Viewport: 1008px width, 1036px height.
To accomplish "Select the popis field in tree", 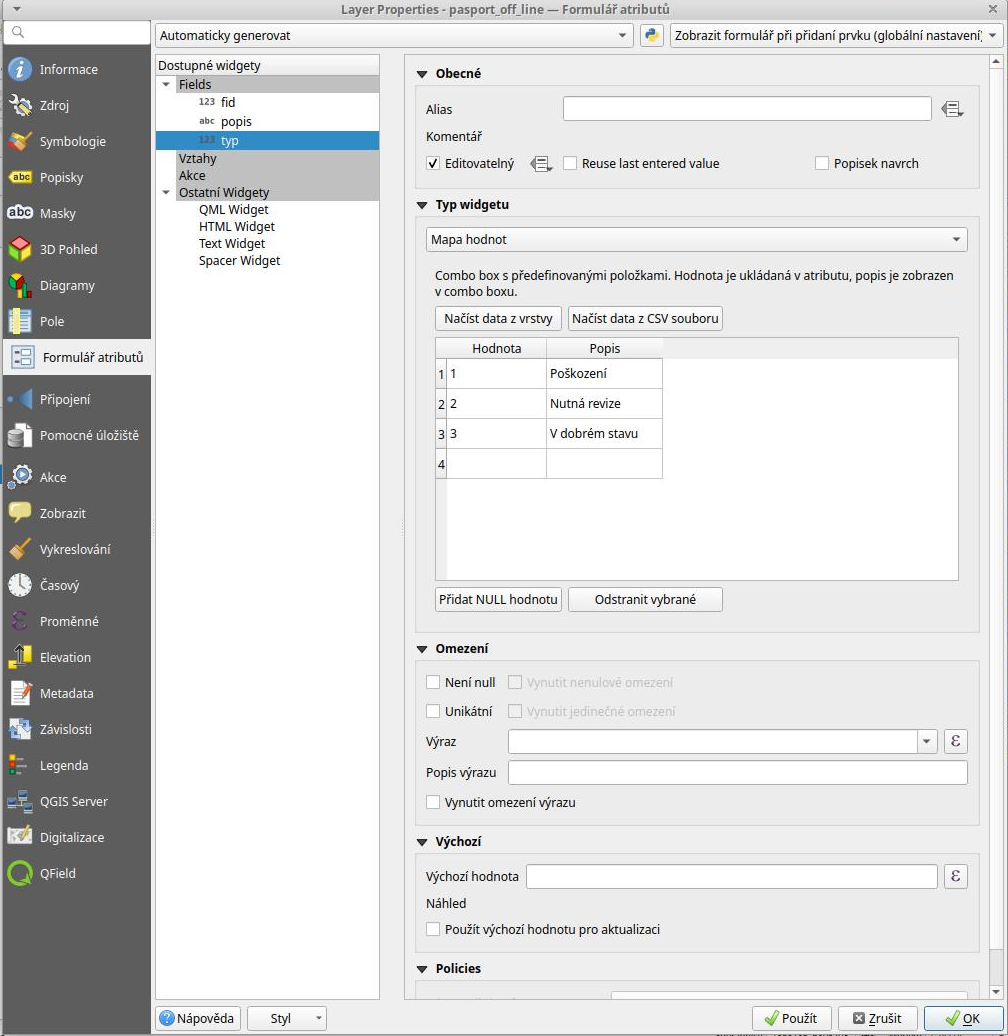I will [236, 121].
